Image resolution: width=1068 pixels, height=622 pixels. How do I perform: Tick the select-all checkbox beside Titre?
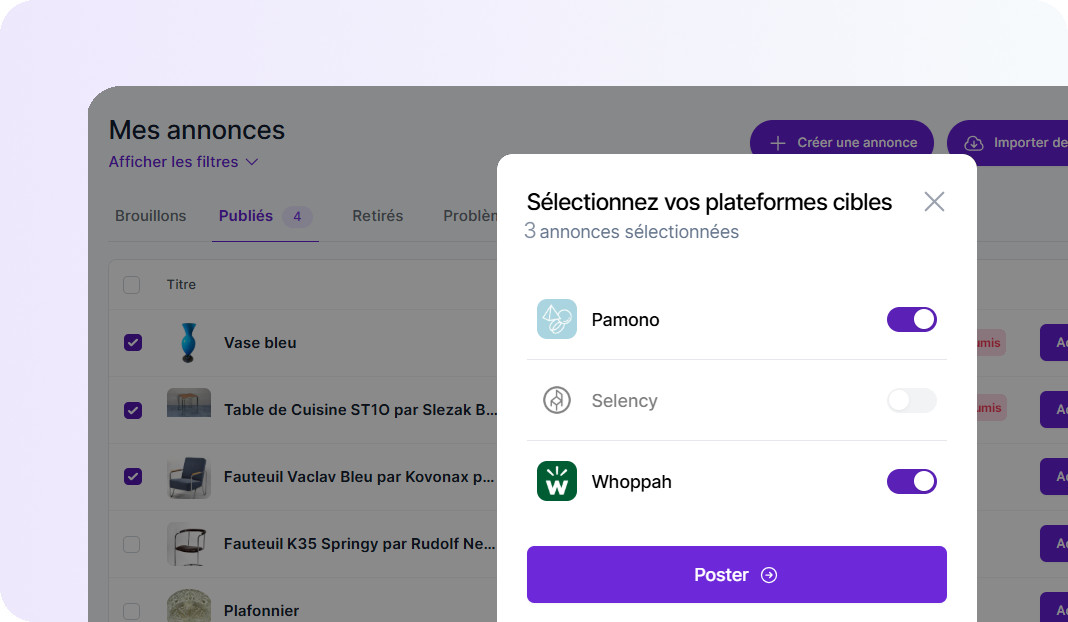point(132,285)
